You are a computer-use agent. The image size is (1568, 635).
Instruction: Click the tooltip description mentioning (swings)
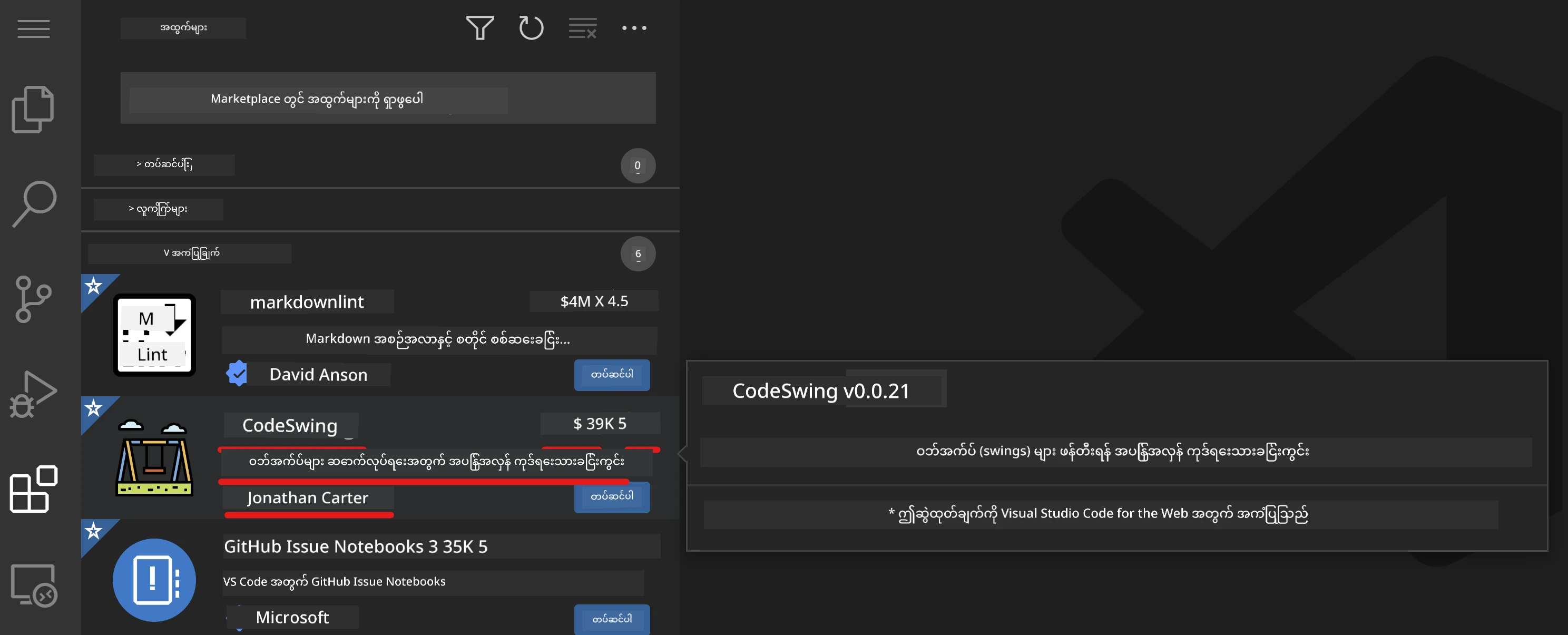tap(1113, 452)
